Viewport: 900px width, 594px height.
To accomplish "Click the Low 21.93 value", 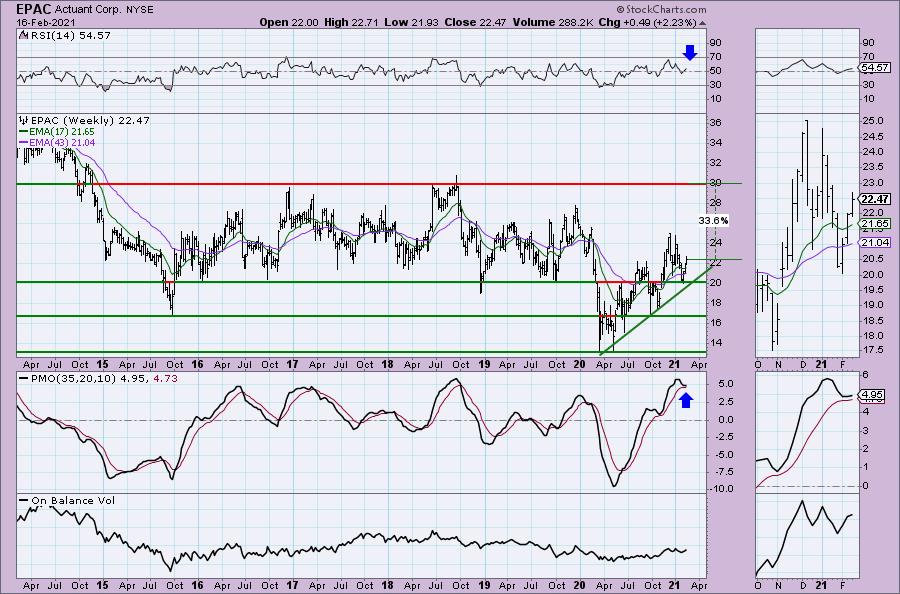I will click(x=412, y=22).
